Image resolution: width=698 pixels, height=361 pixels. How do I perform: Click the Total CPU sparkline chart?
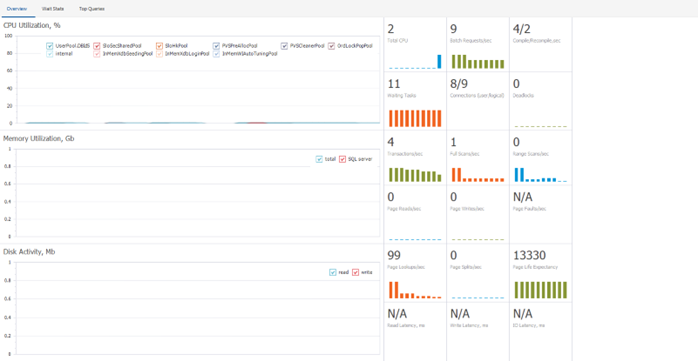[x=415, y=61]
